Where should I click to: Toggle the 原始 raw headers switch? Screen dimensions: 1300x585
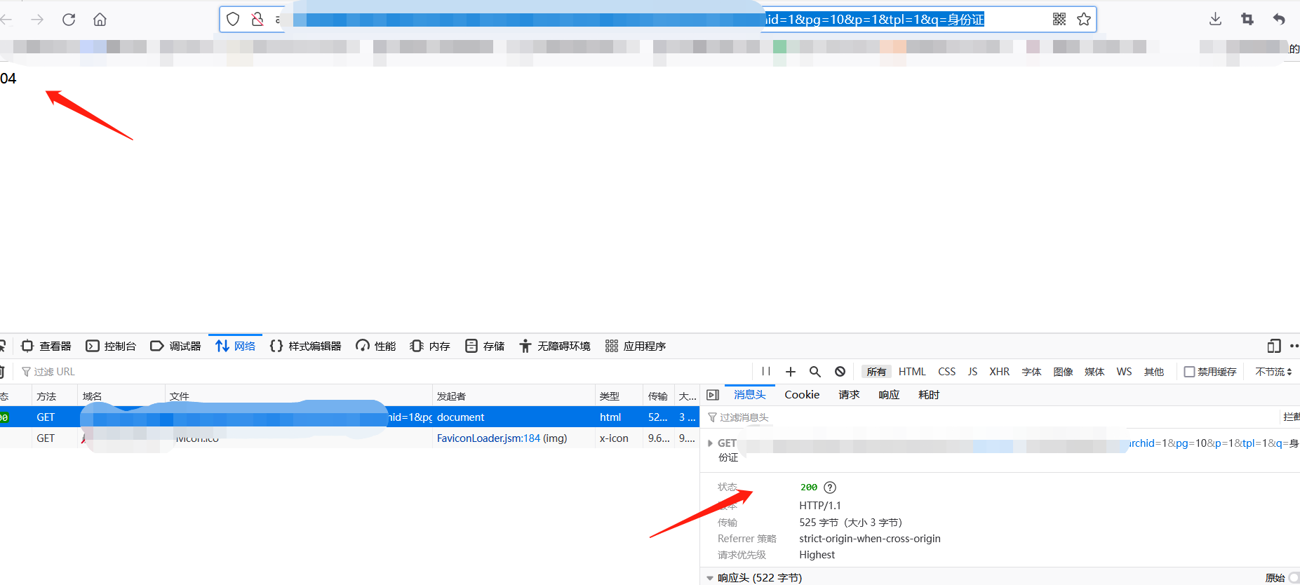click(1293, 578)
